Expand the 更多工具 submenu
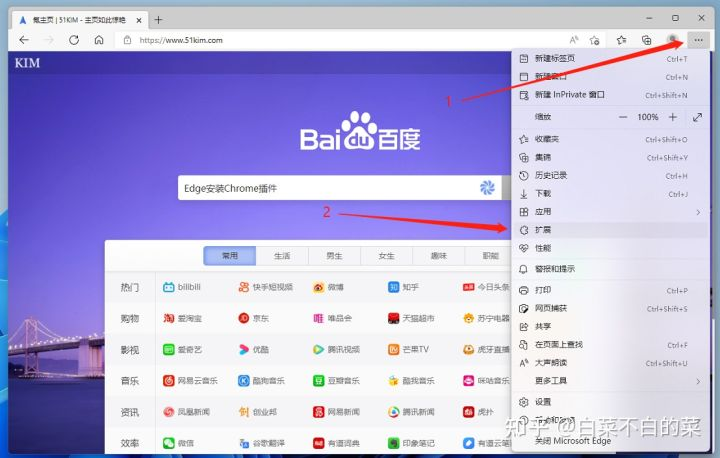Viewport: 720px width, 458px height. pos(610,381)
